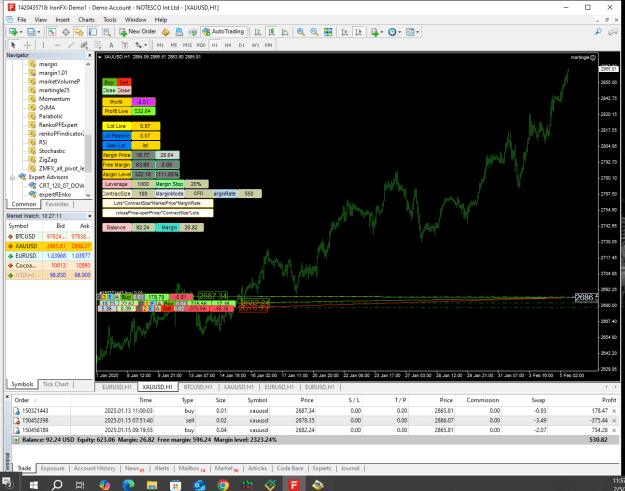Select the Vertical Line drawing tool
The image size is (625, 491).
[x=43, y=45]
